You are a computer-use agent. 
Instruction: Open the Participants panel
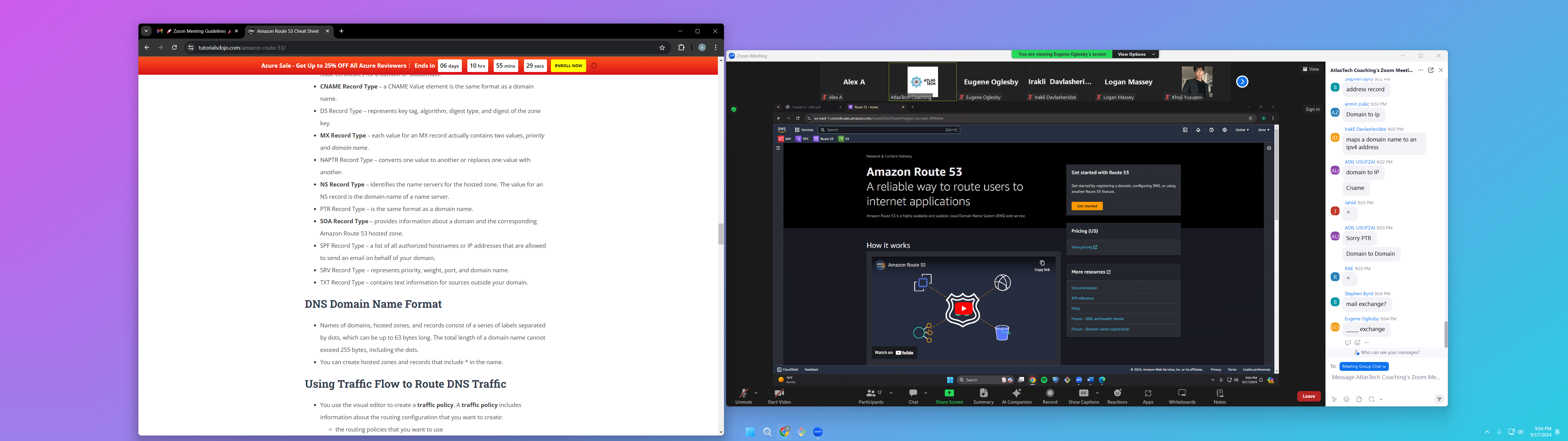[x=870, y=394]
